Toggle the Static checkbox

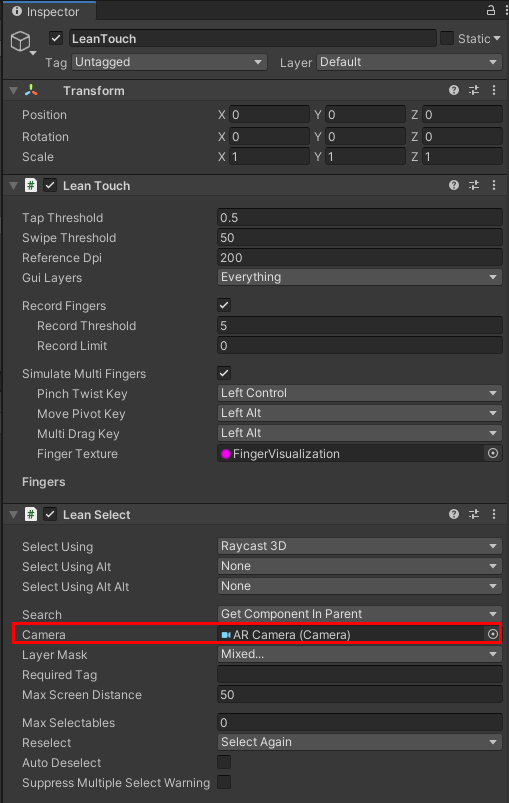click(x=447, y=38)
